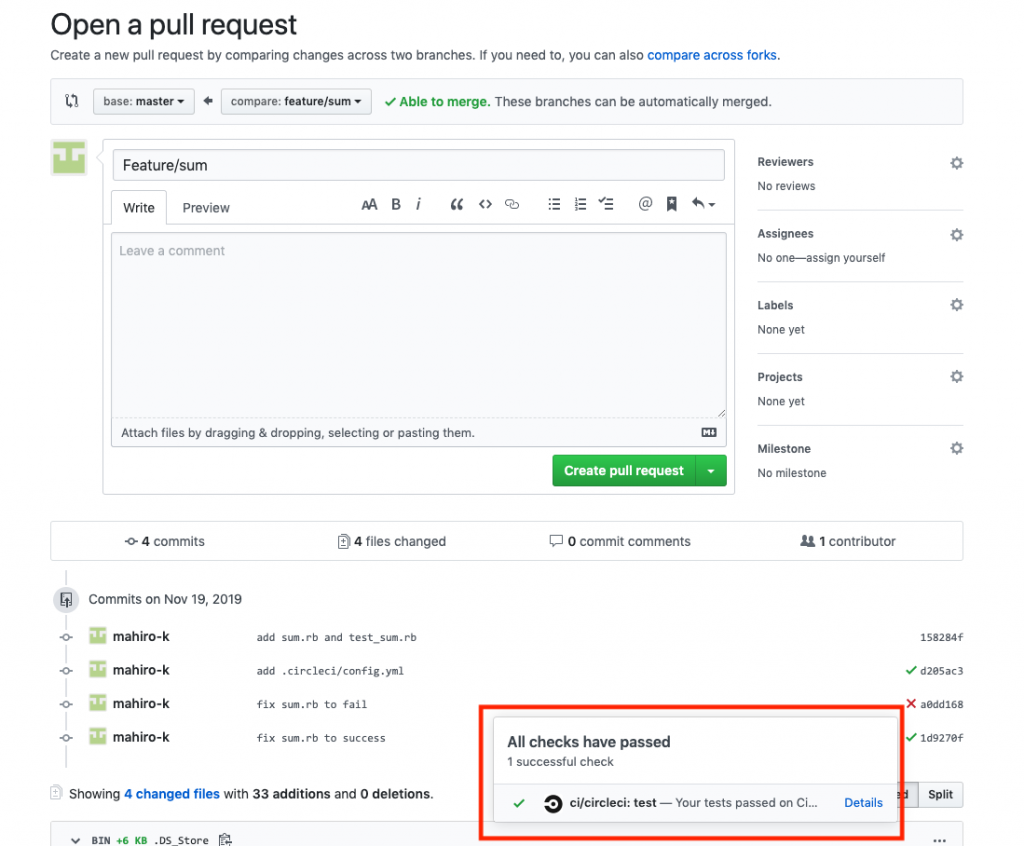This screenshot has width=1024, height=846.
Task: Toggle bold formatting in the comment toolbar
Action: tap(396, 204)
